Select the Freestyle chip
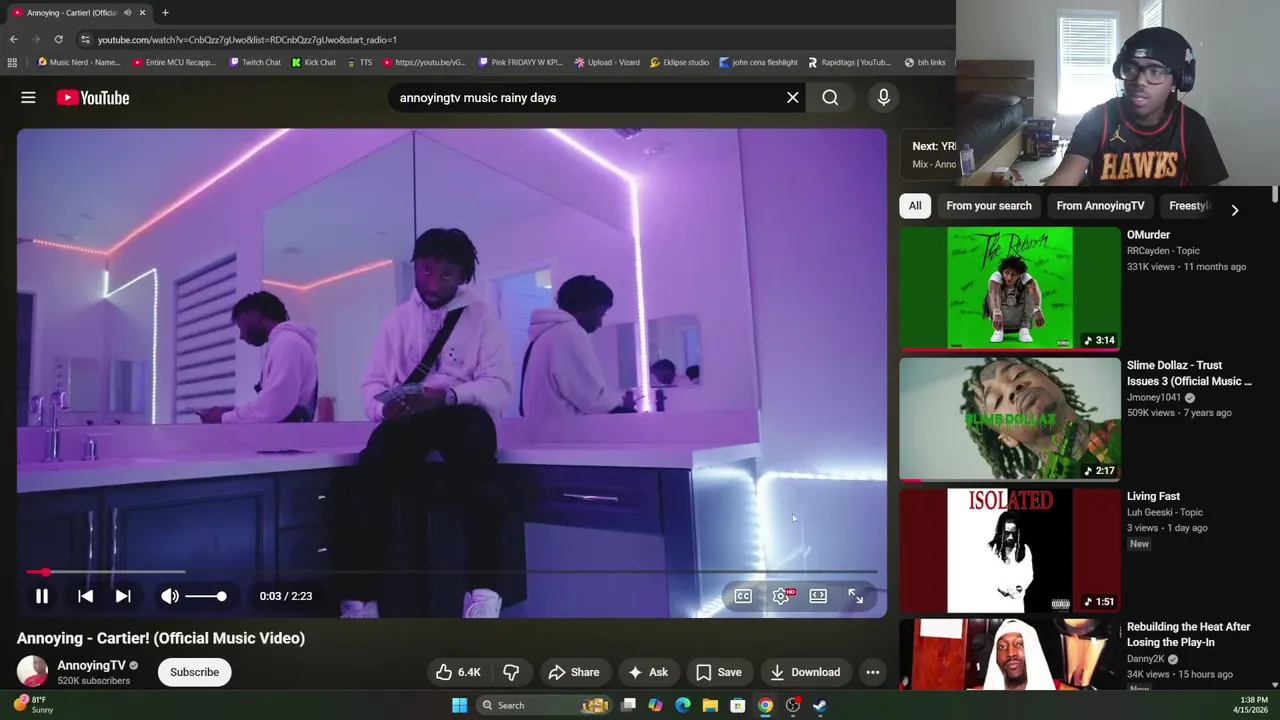This screenshot has width=1280, height=720. tap(1190, 206)
